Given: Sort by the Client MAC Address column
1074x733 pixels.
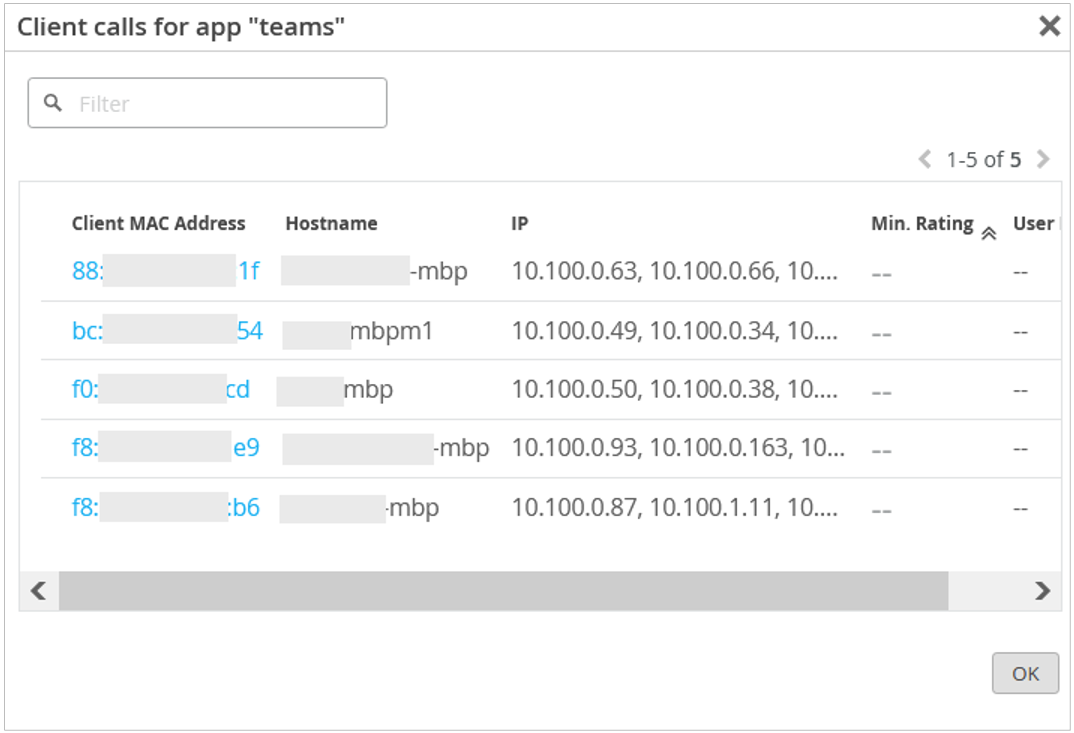Looking at the screenshot, I should (158, 224).
